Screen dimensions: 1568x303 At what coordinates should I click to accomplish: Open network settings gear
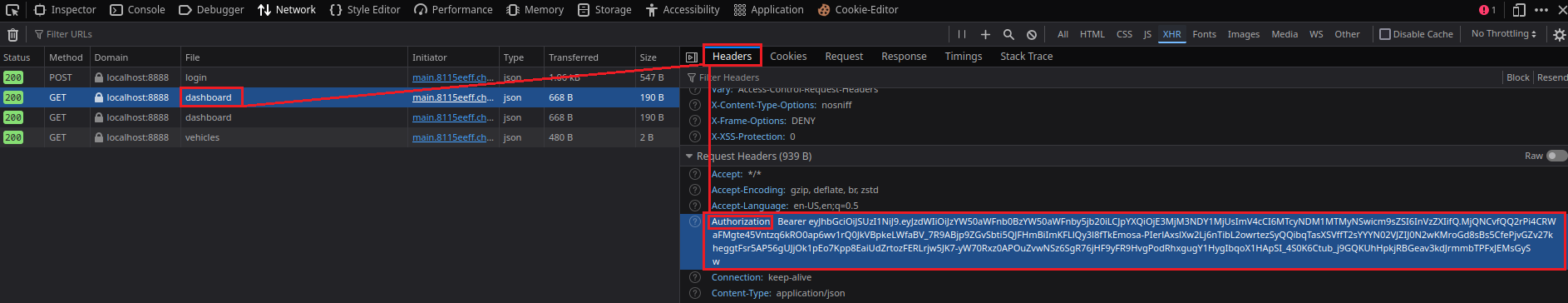[1559, 34]
